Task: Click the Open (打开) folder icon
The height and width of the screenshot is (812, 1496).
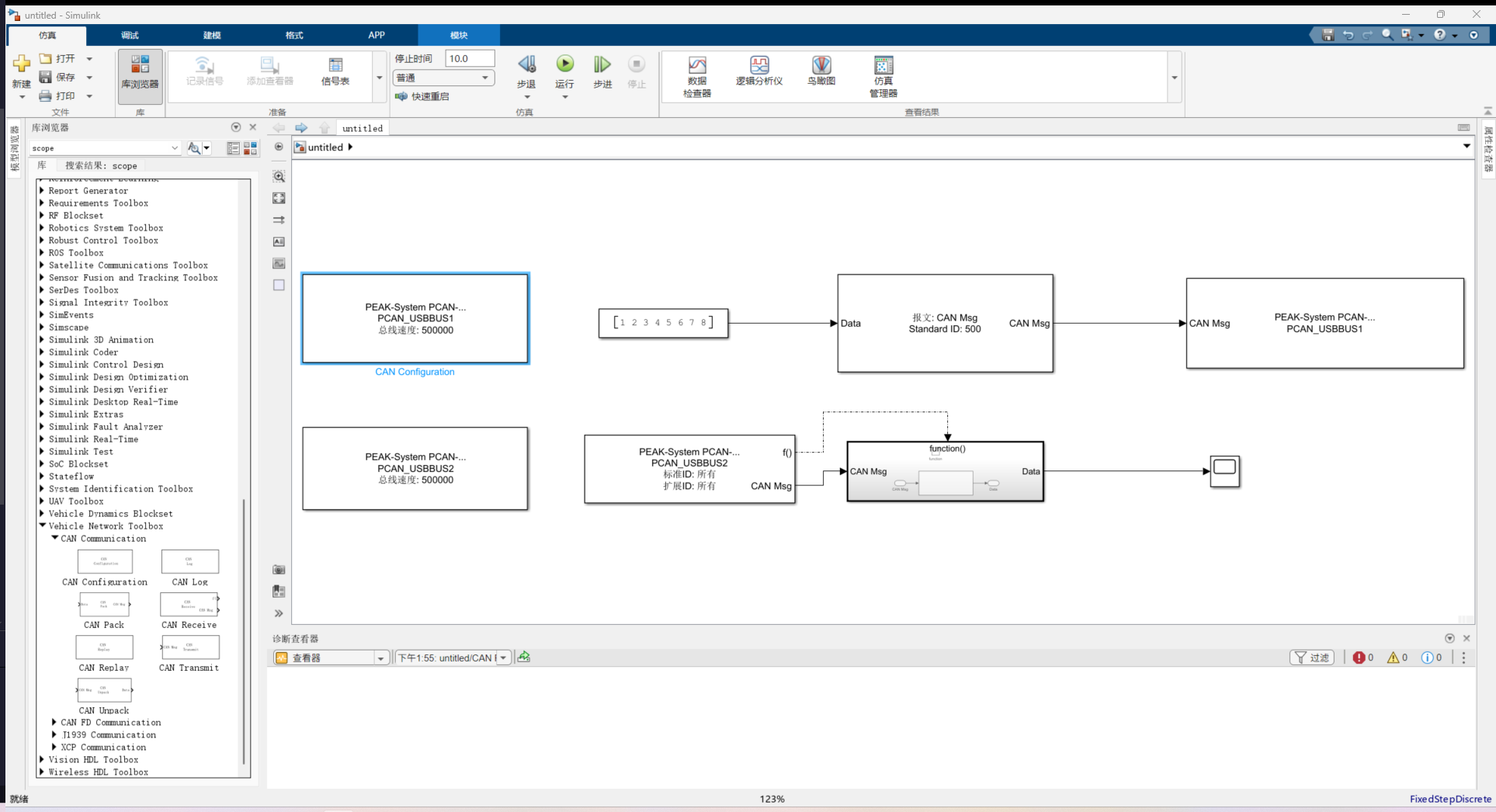Action: [46, 58]
